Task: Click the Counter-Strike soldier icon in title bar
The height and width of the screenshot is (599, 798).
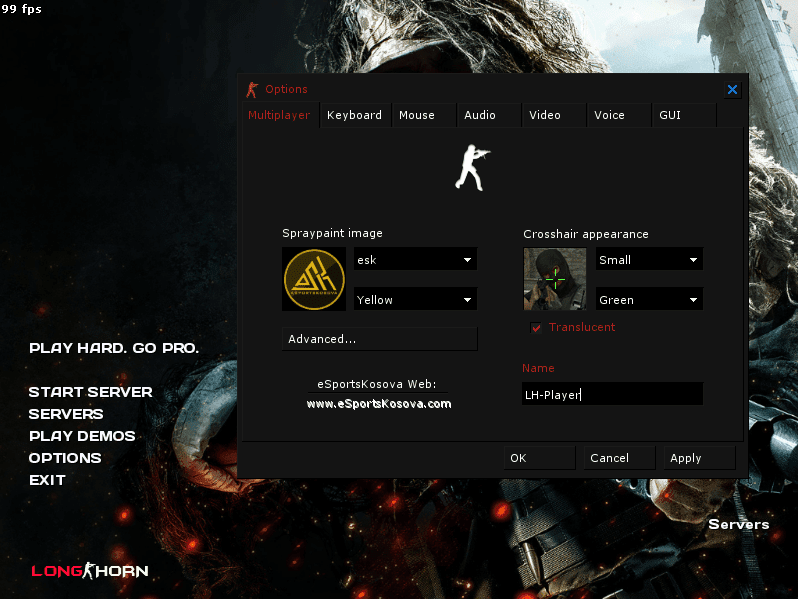Action: coord(252,89)
